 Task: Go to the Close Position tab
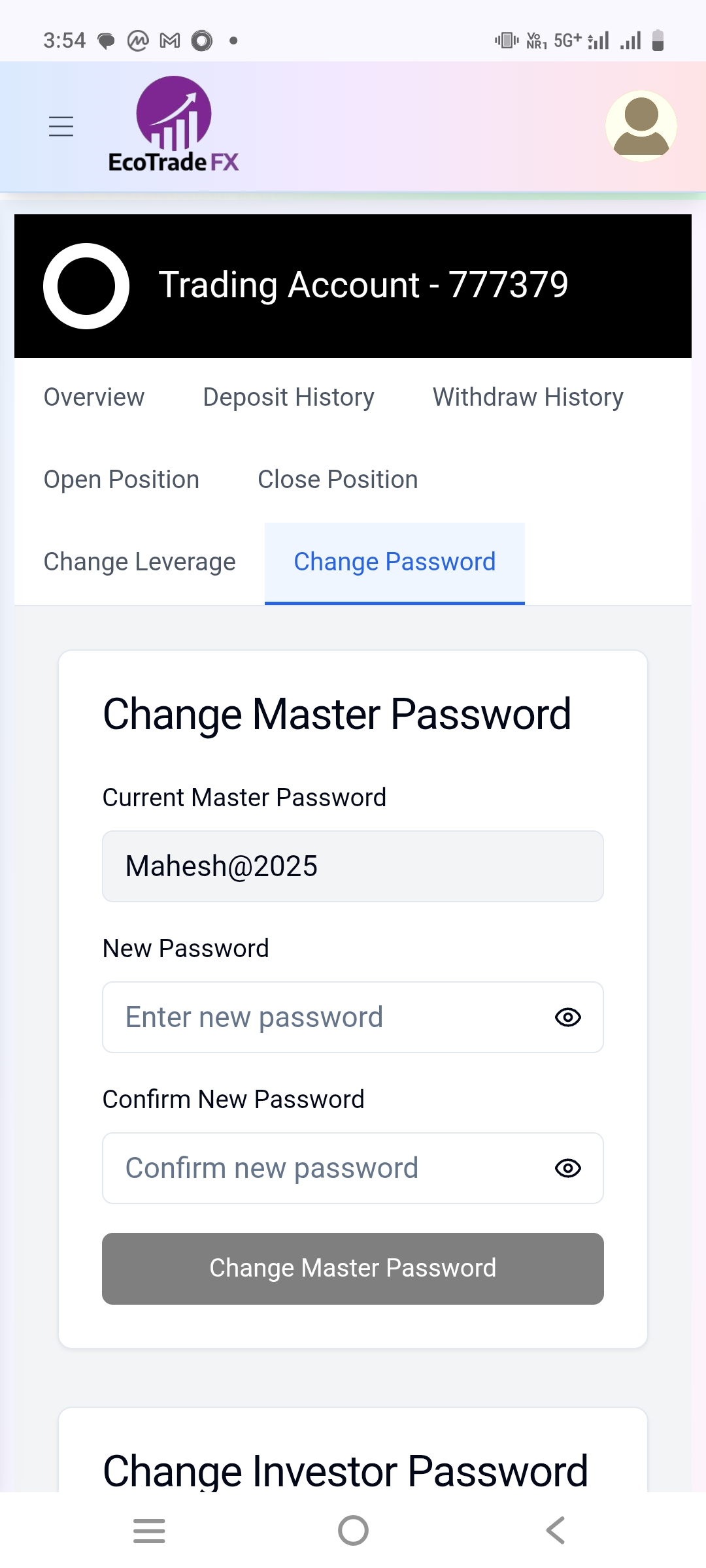click(337, 480)
